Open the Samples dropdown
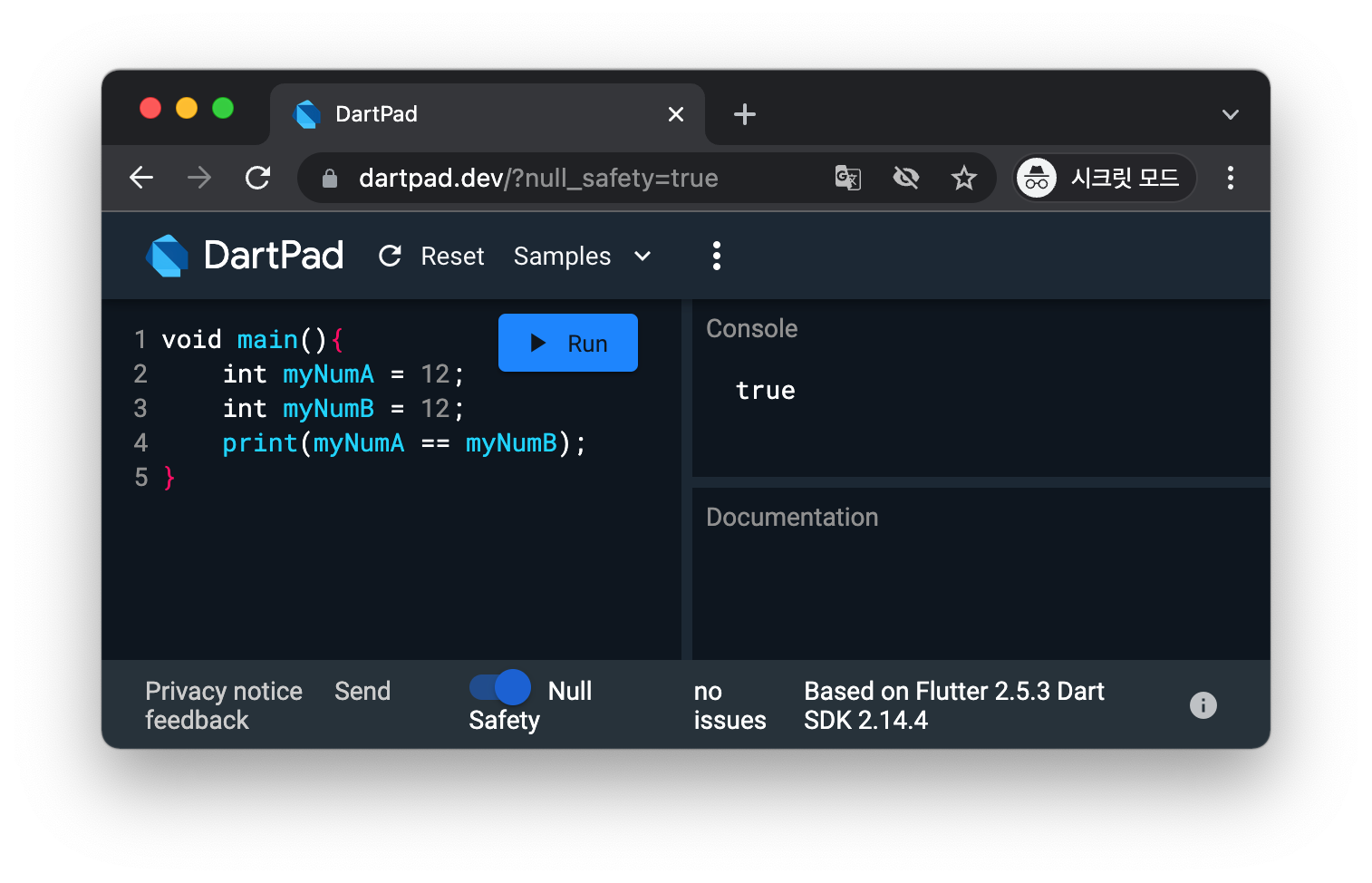 pos(583,257)
